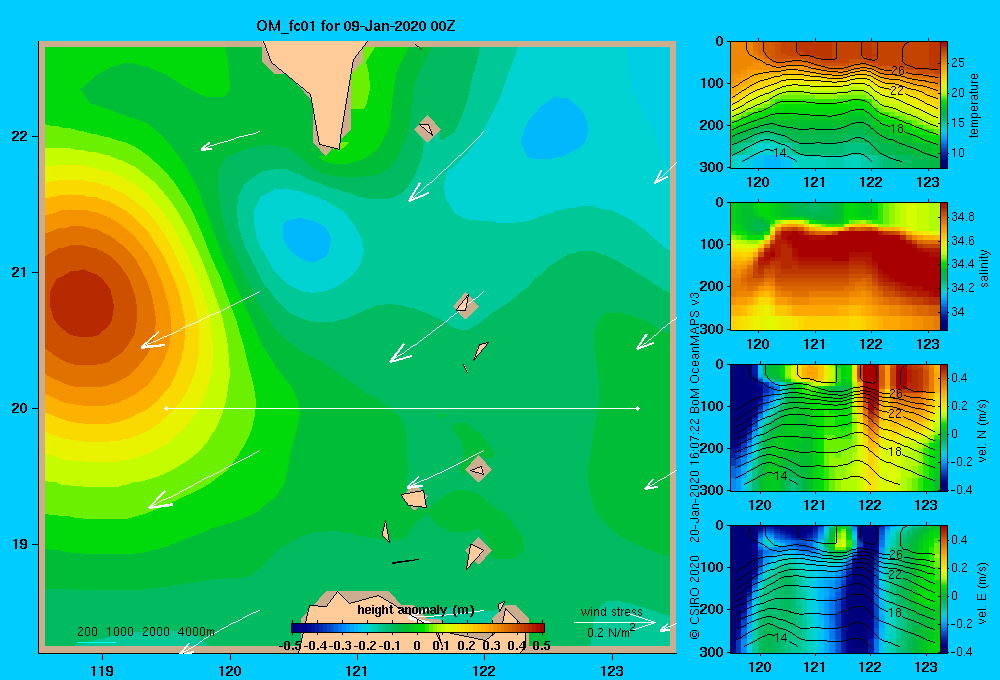Click the '120' longitude label under vel. E panel
This screenshot has width=1000, height=680.
tap(758, 667)
